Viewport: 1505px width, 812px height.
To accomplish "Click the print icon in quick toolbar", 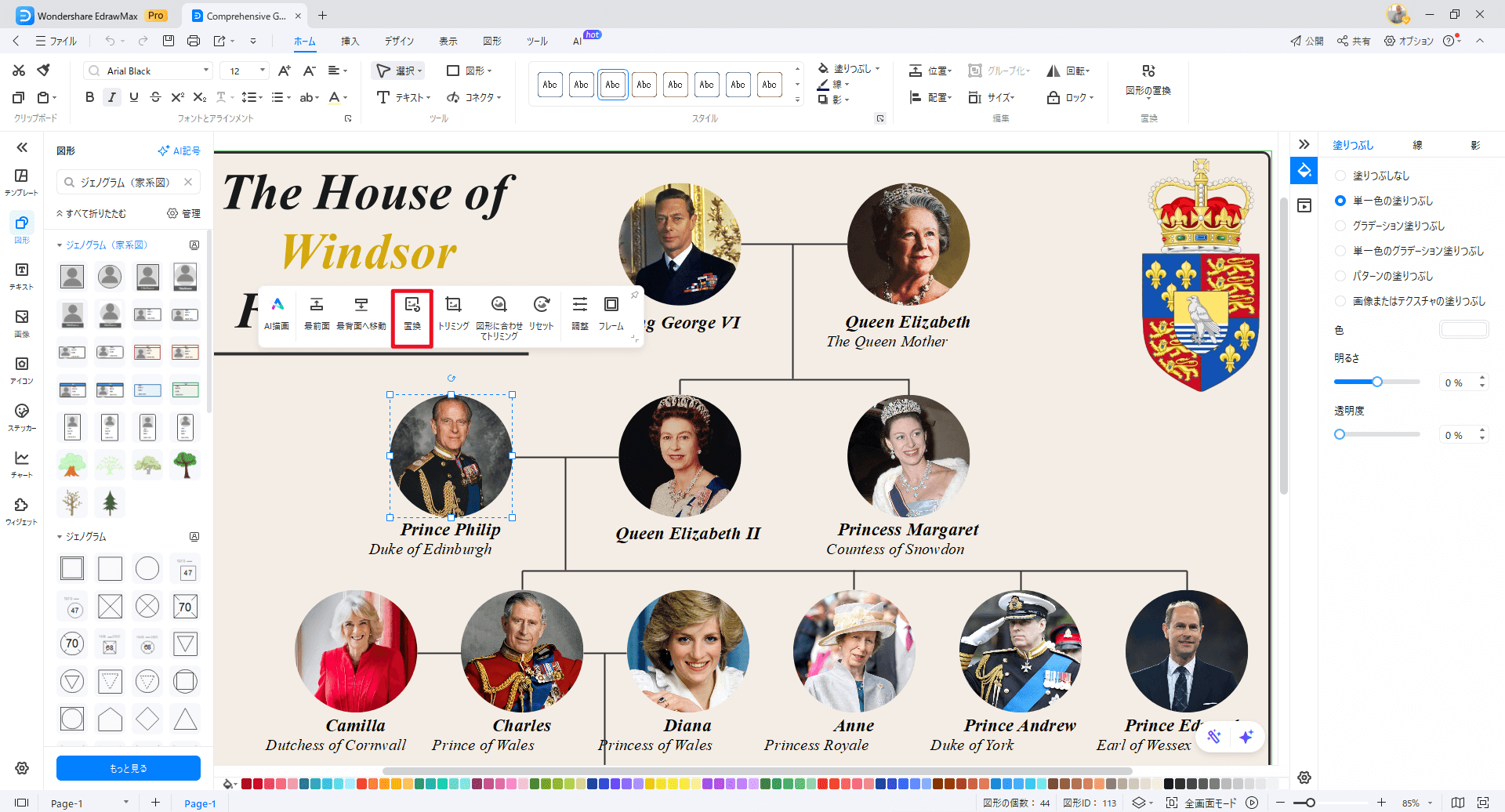I will tap(194, 41).
